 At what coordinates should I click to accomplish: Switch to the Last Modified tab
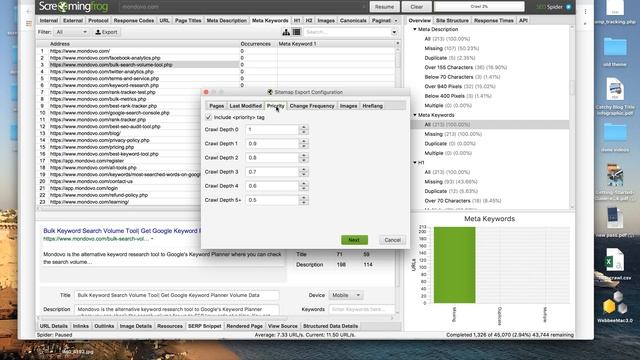click(245, 106)
